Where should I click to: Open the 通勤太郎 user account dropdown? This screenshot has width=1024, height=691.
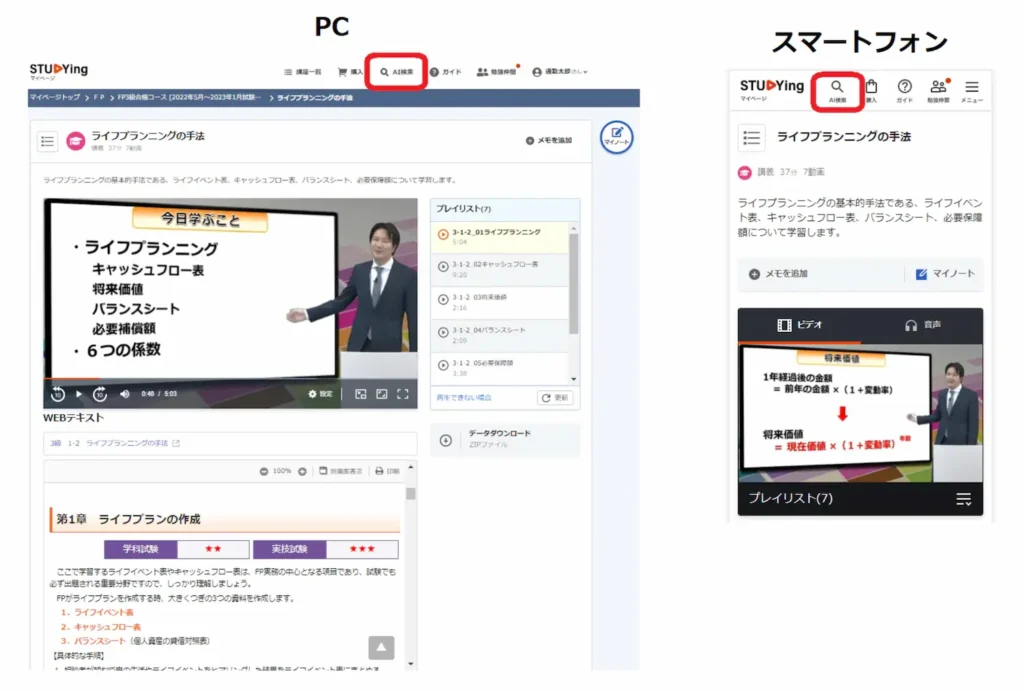[x=560, y=72]
